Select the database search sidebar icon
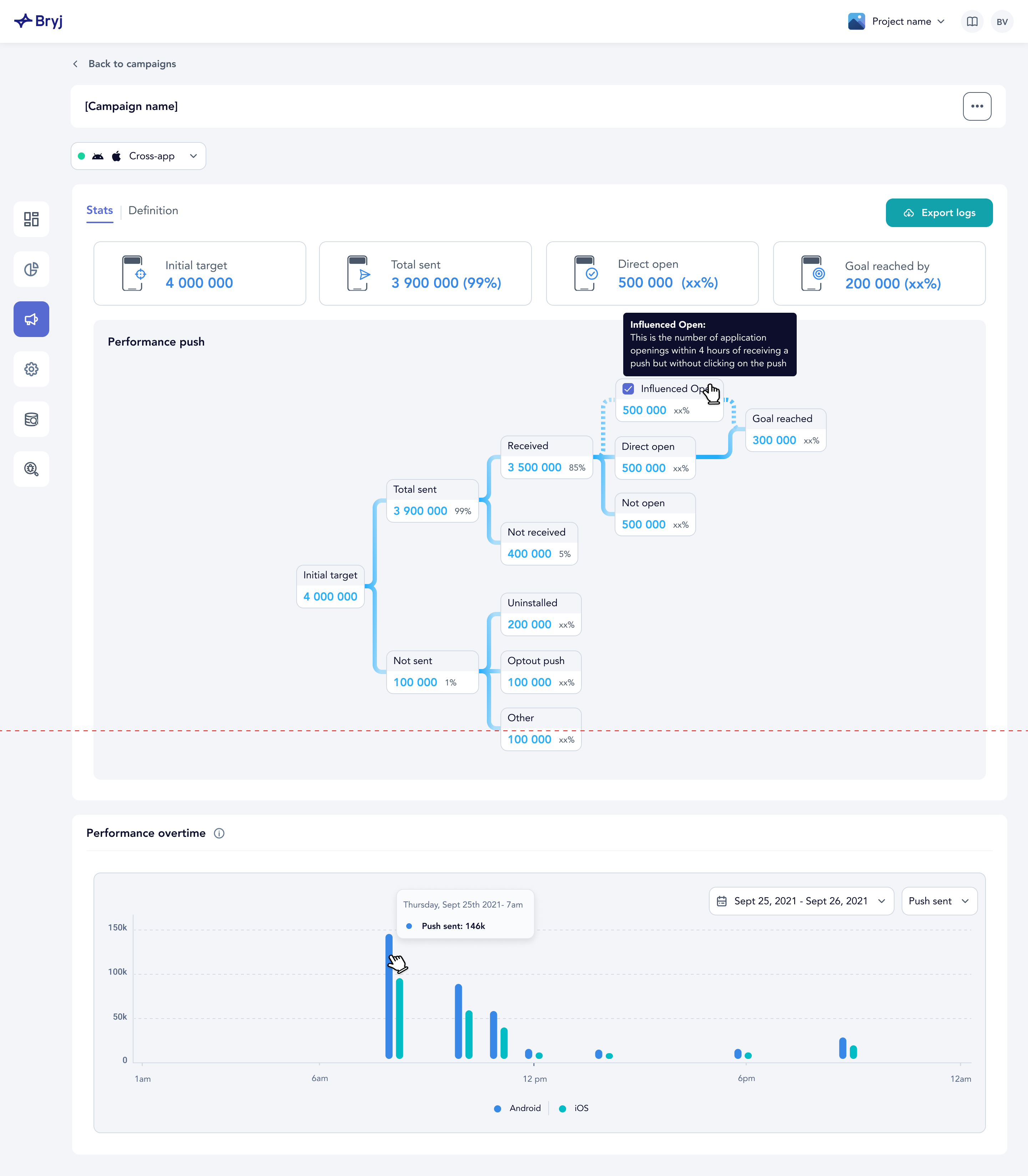 (x=31, y=419)
